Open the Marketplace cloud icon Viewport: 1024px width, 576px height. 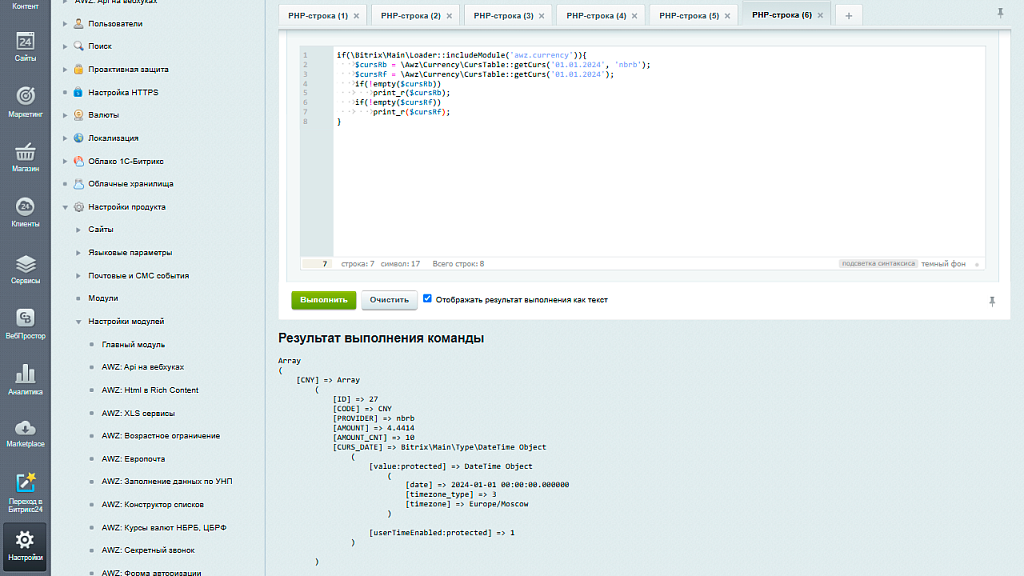tap(25, 430)
